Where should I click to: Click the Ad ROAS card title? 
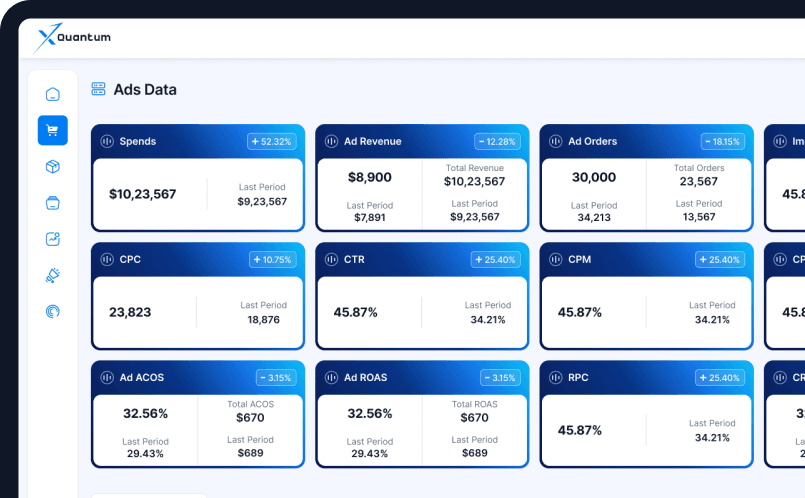pyautogui.click(x=366, y=377)
